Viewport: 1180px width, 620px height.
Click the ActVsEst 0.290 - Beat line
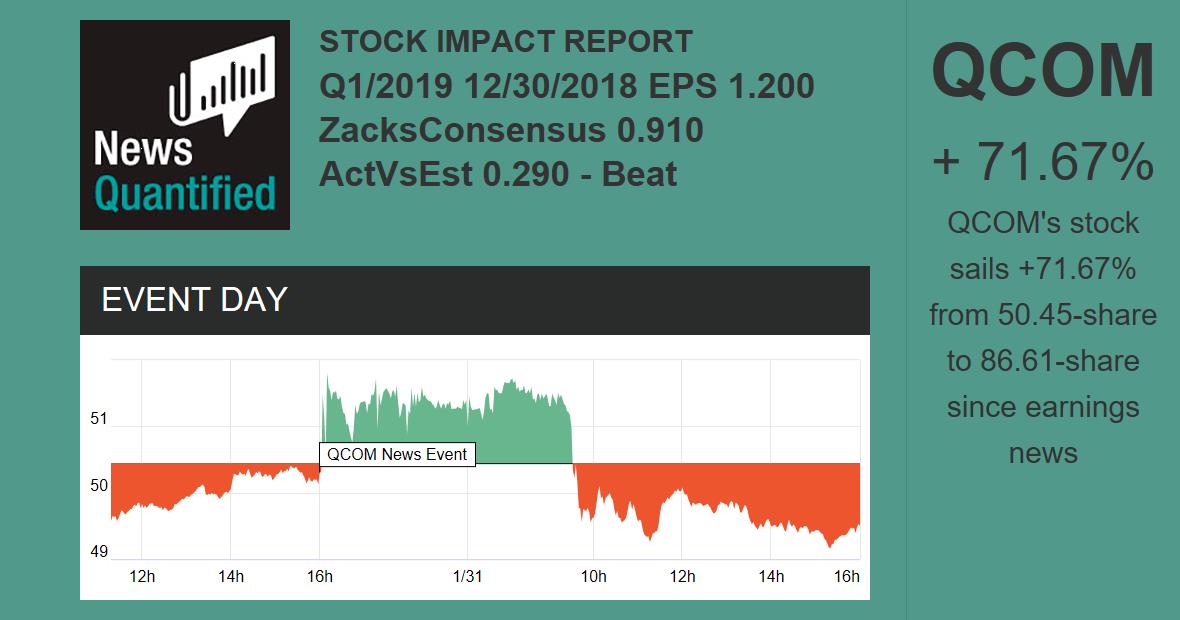pos(497,174)
